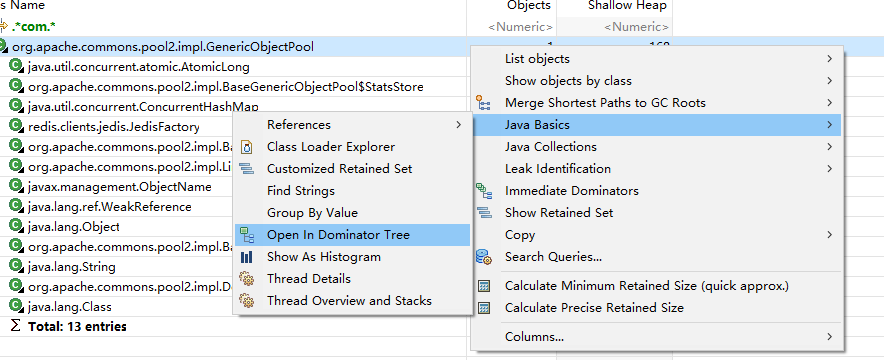This screenshot has width=884, height=360.
Task: Open the Columns... submenu arrow
Action: tap(829, 337)
